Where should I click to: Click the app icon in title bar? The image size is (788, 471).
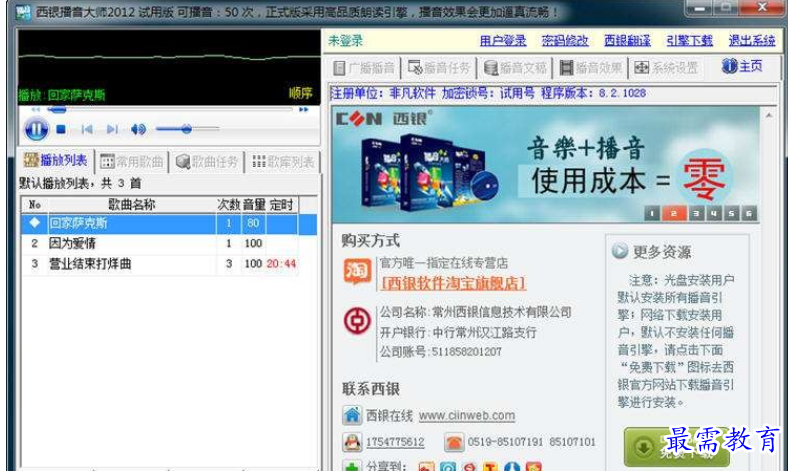tap(23, 12)
